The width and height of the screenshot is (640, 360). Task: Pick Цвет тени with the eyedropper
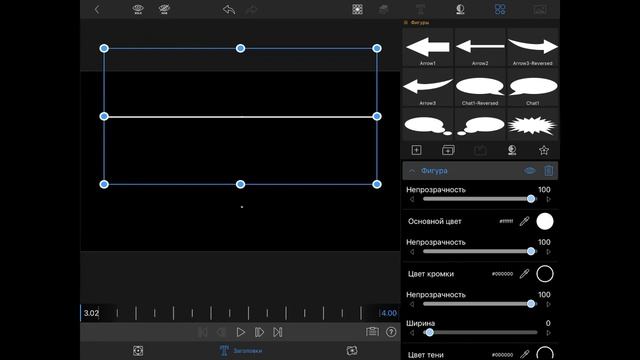(x=524, y=354)
